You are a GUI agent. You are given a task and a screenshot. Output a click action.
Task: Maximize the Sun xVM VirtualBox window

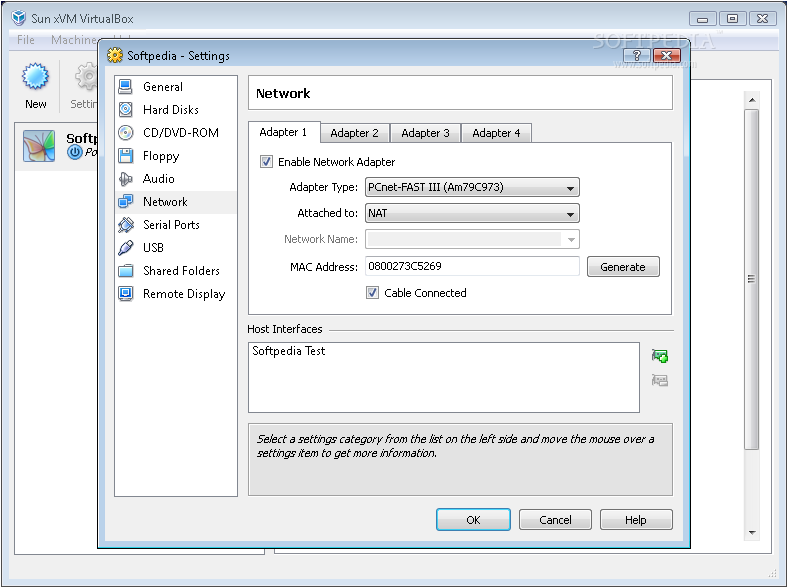coord(732,19)
